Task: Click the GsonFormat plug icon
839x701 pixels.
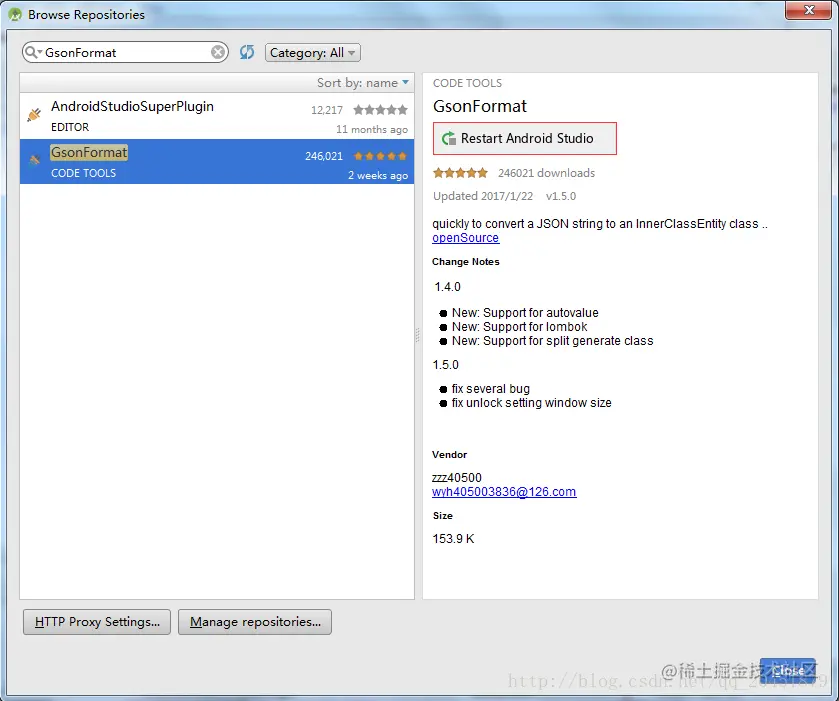Action: click(35, 159)
